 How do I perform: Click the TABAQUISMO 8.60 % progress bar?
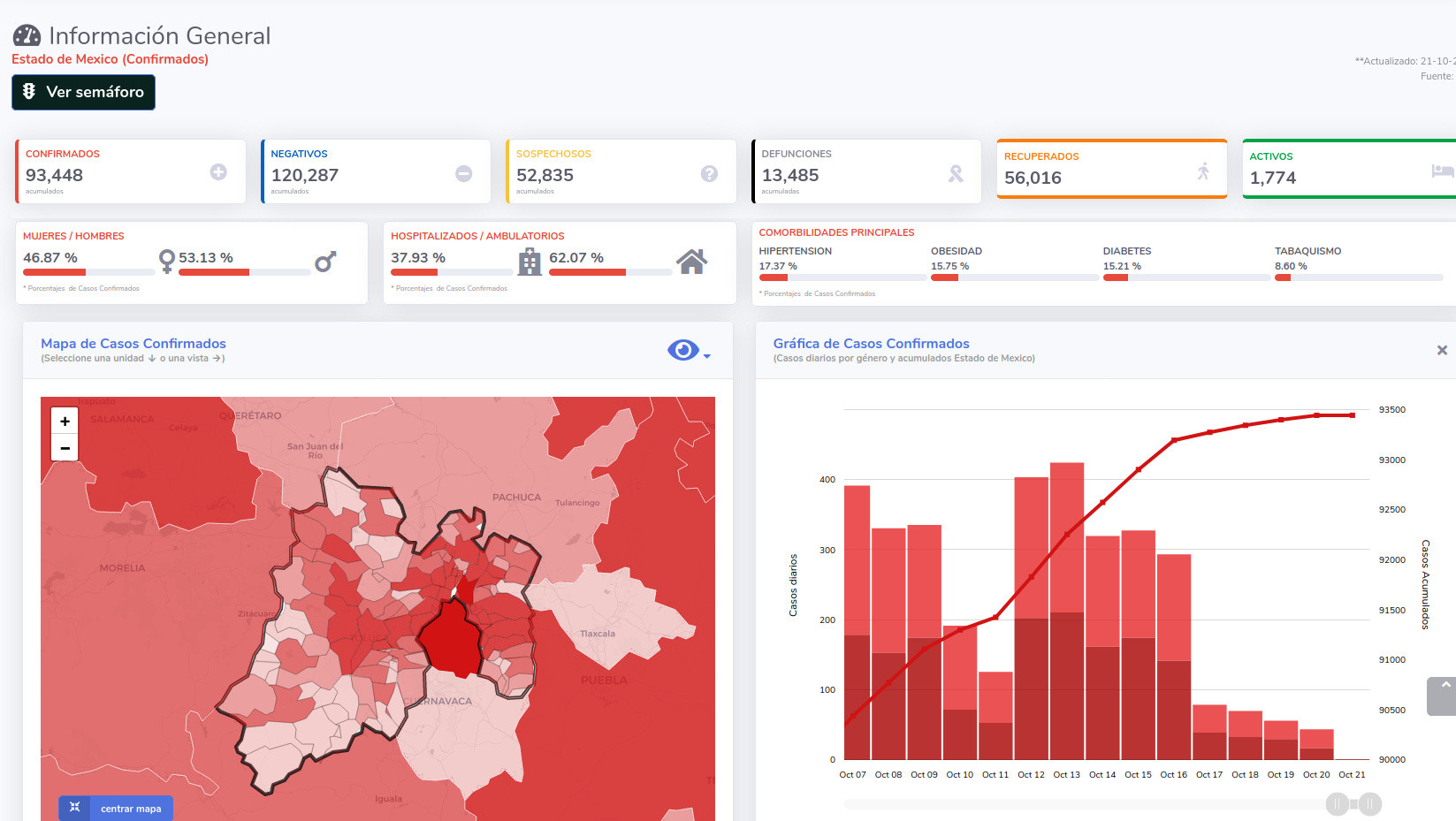[x=1359, y=277]
